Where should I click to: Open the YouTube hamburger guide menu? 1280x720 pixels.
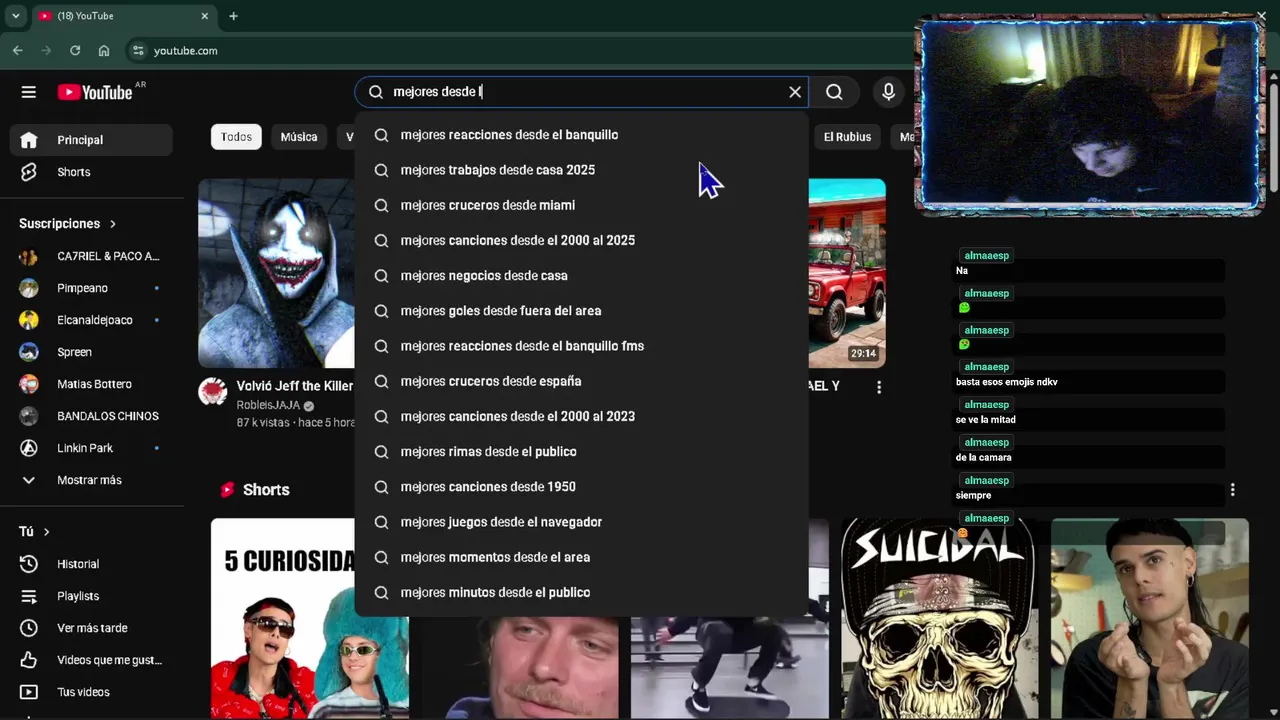28,92
